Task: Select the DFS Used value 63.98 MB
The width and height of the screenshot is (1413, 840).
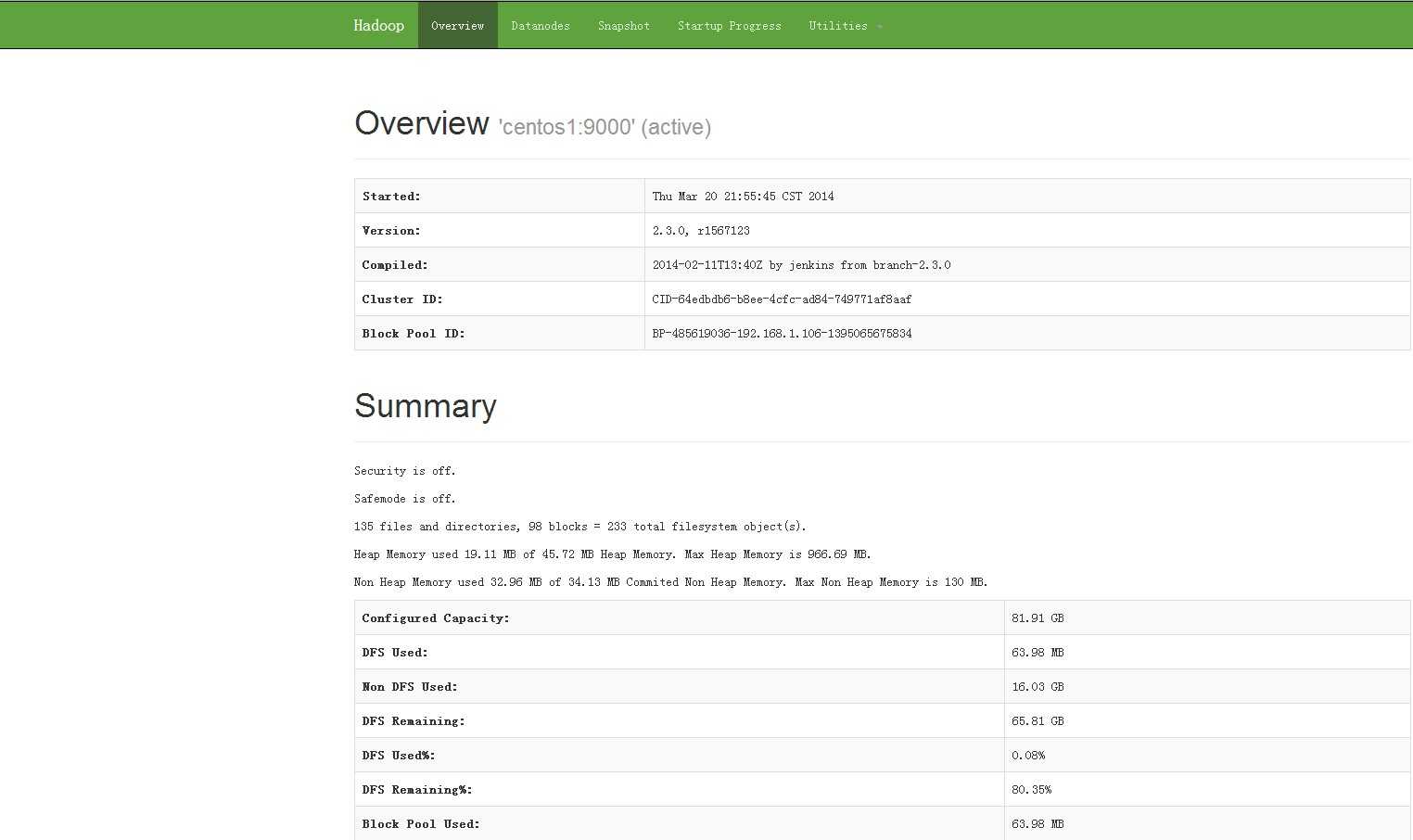Action: point(1037,652)
